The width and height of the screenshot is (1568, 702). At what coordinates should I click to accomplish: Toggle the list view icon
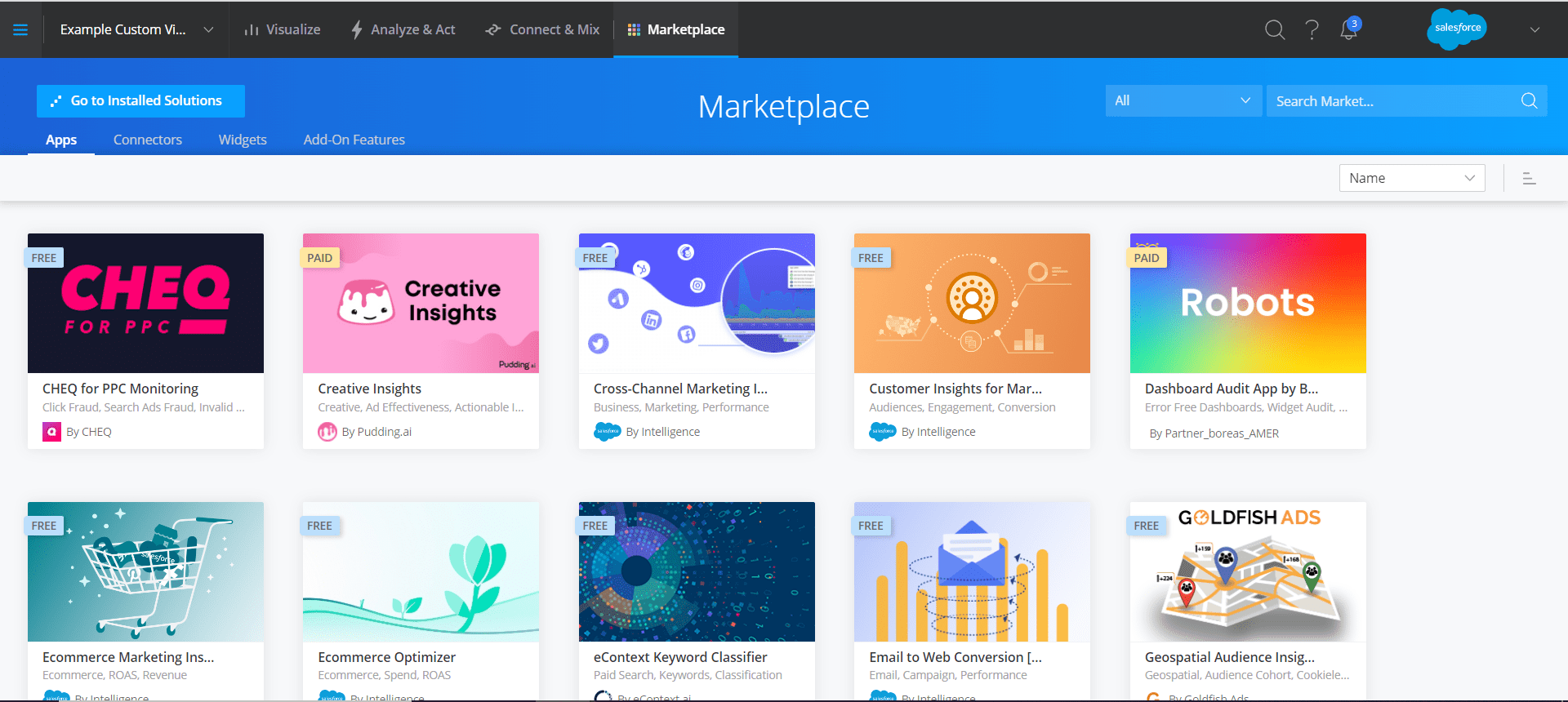tap(1530, 178)
